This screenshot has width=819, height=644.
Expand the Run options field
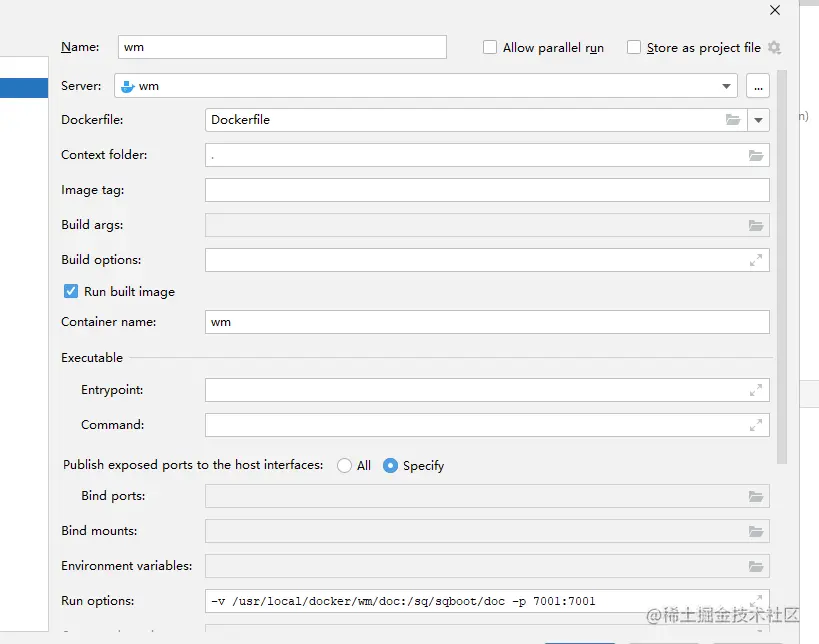pos(756,601)
